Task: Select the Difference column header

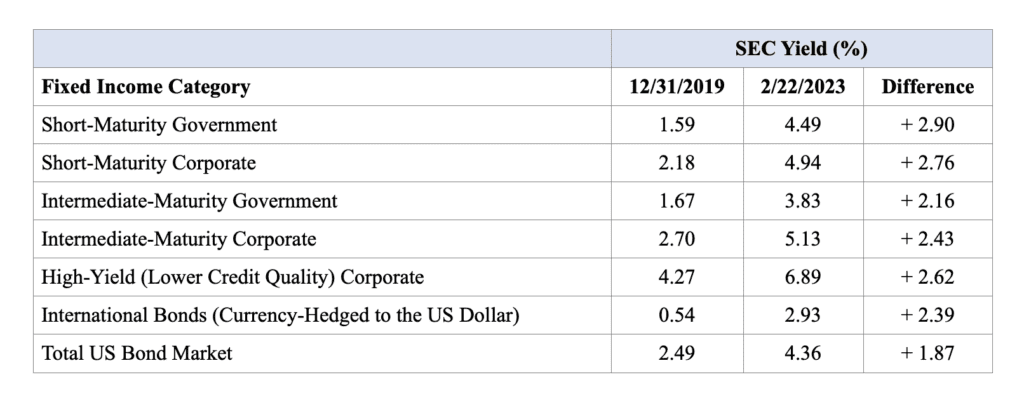Action: click(x=927, y=87)
